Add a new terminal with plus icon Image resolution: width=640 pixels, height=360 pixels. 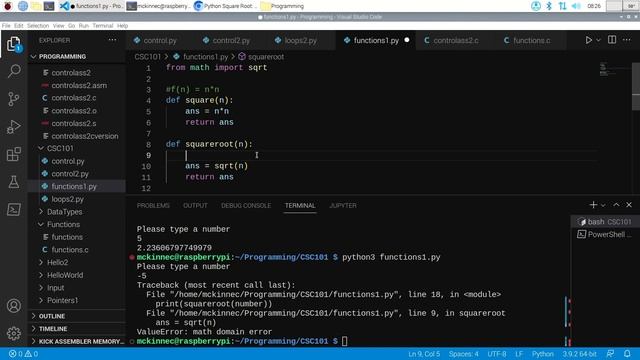pos(593,205)
